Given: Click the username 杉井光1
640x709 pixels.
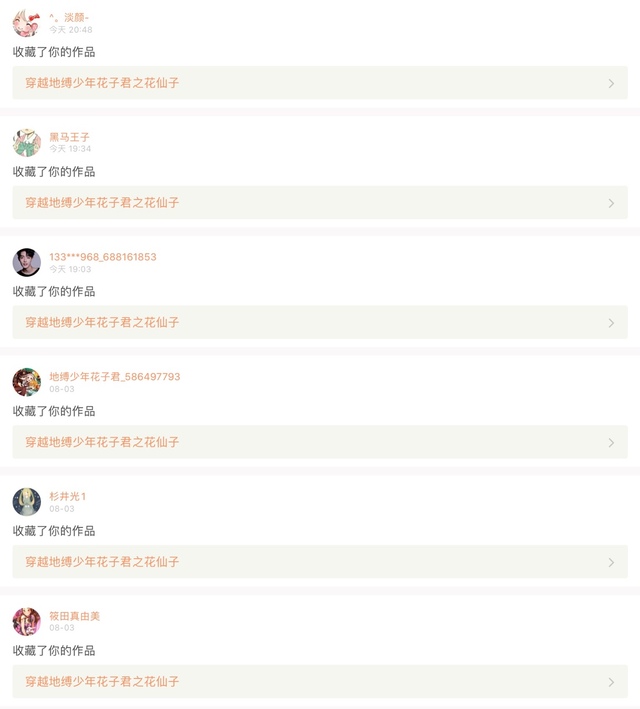Looking at the screenshot, I should click(x=68, y=497).
